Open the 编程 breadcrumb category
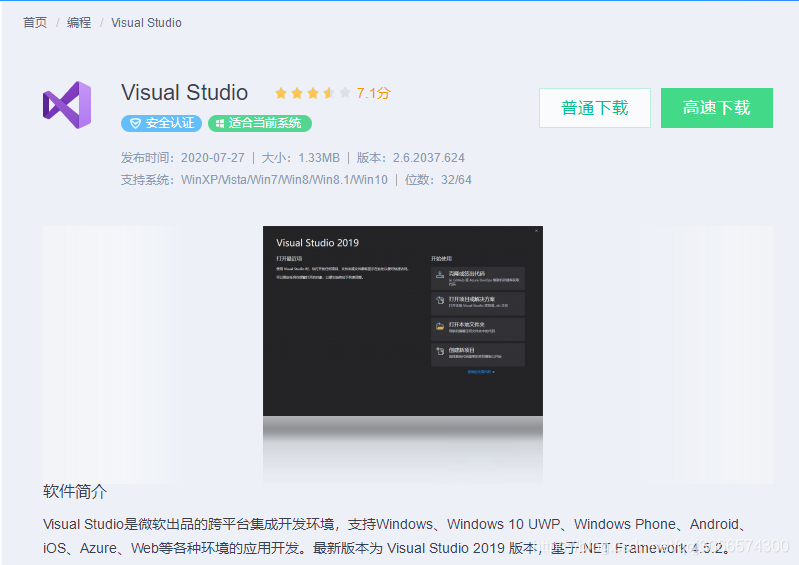799x565 pixels. click(79, 23)
